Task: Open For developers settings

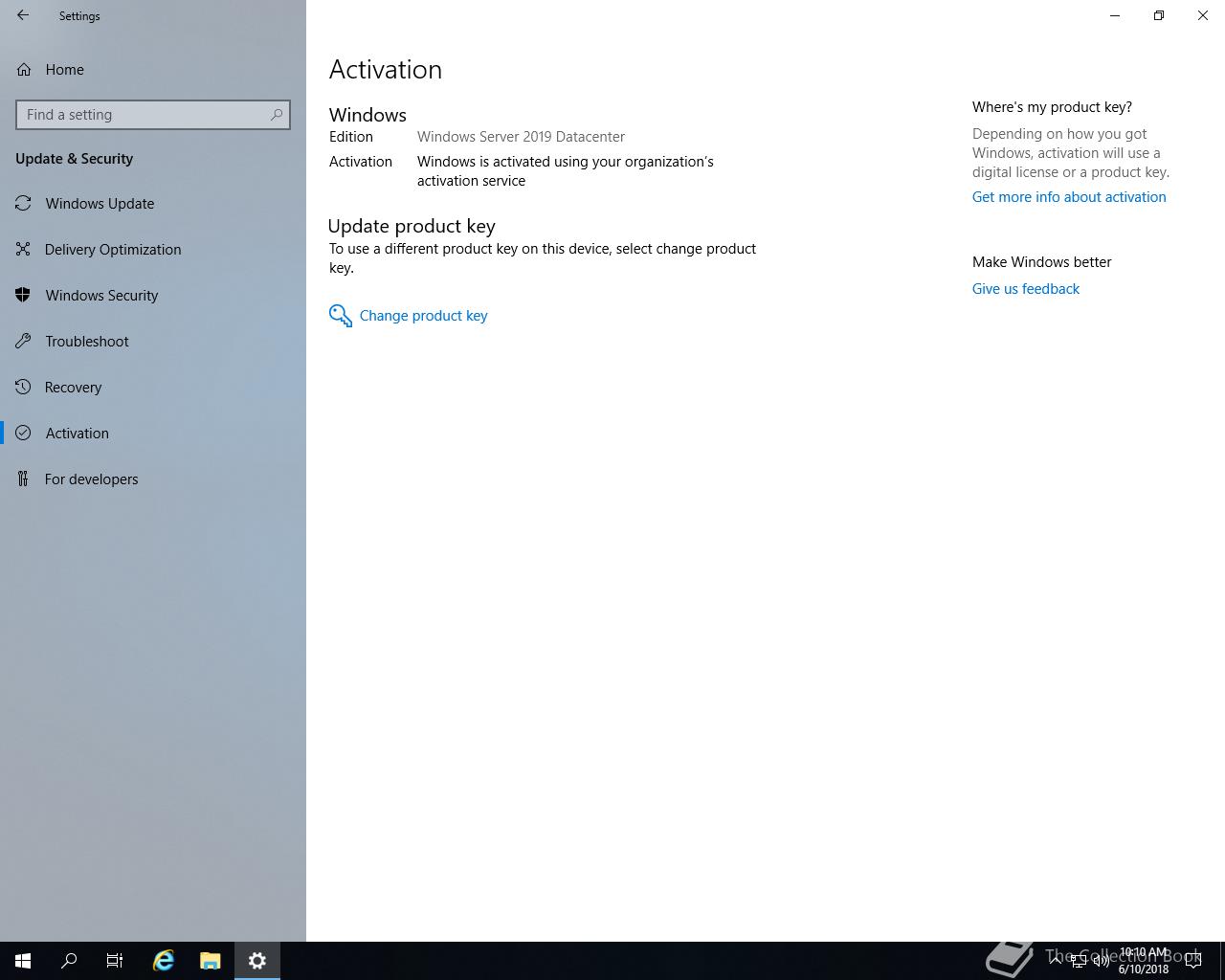Action: click(x=153, y=479)
